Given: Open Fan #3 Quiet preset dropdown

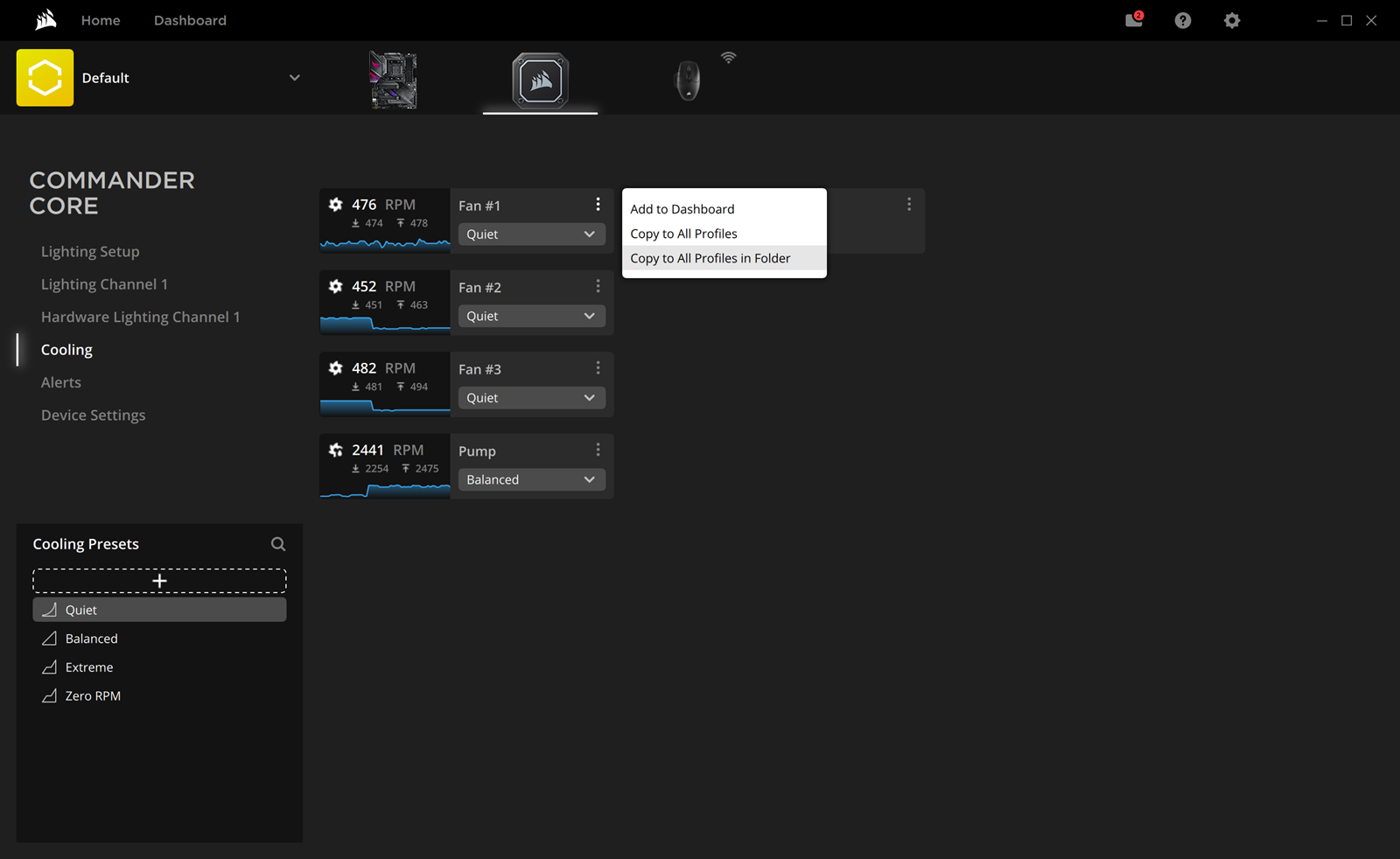Looking at the screenshot, I should tap(531, 398).
